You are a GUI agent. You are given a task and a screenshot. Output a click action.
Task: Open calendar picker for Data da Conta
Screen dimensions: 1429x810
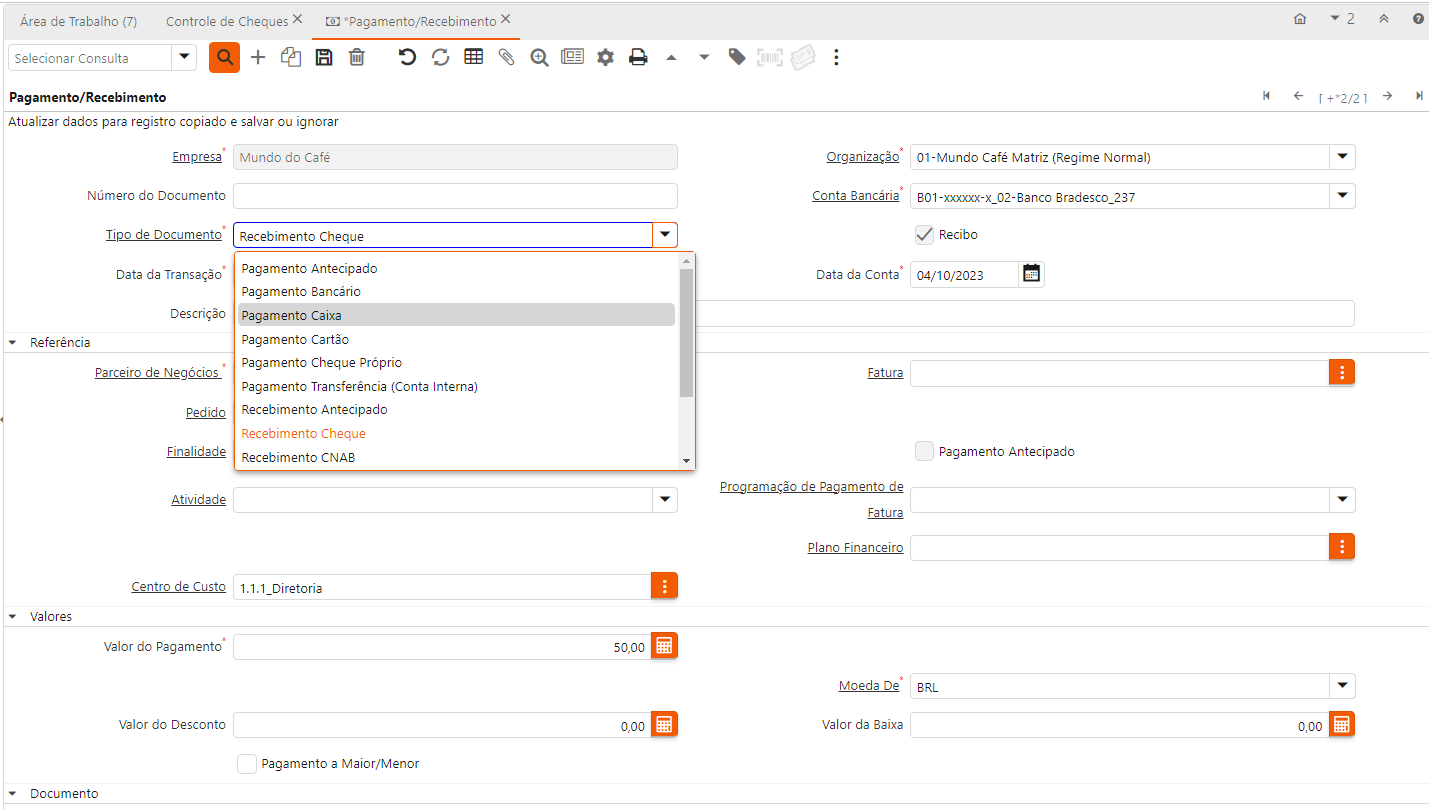click(1031, 274)
